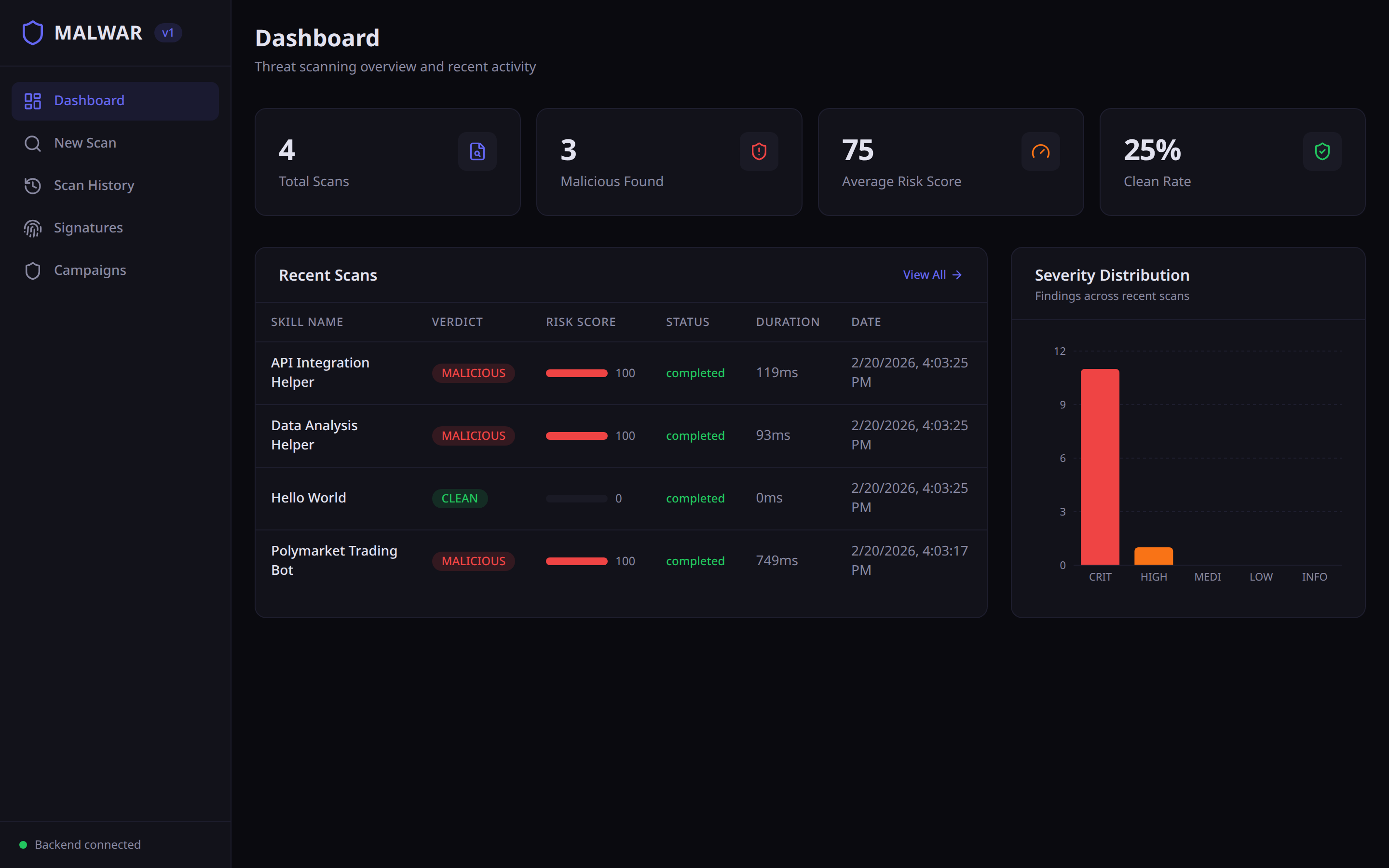Click the magnifier icon next to New Scan
Image resolution: width=1389 pixels, height=868 pixels.
[32, 143]
